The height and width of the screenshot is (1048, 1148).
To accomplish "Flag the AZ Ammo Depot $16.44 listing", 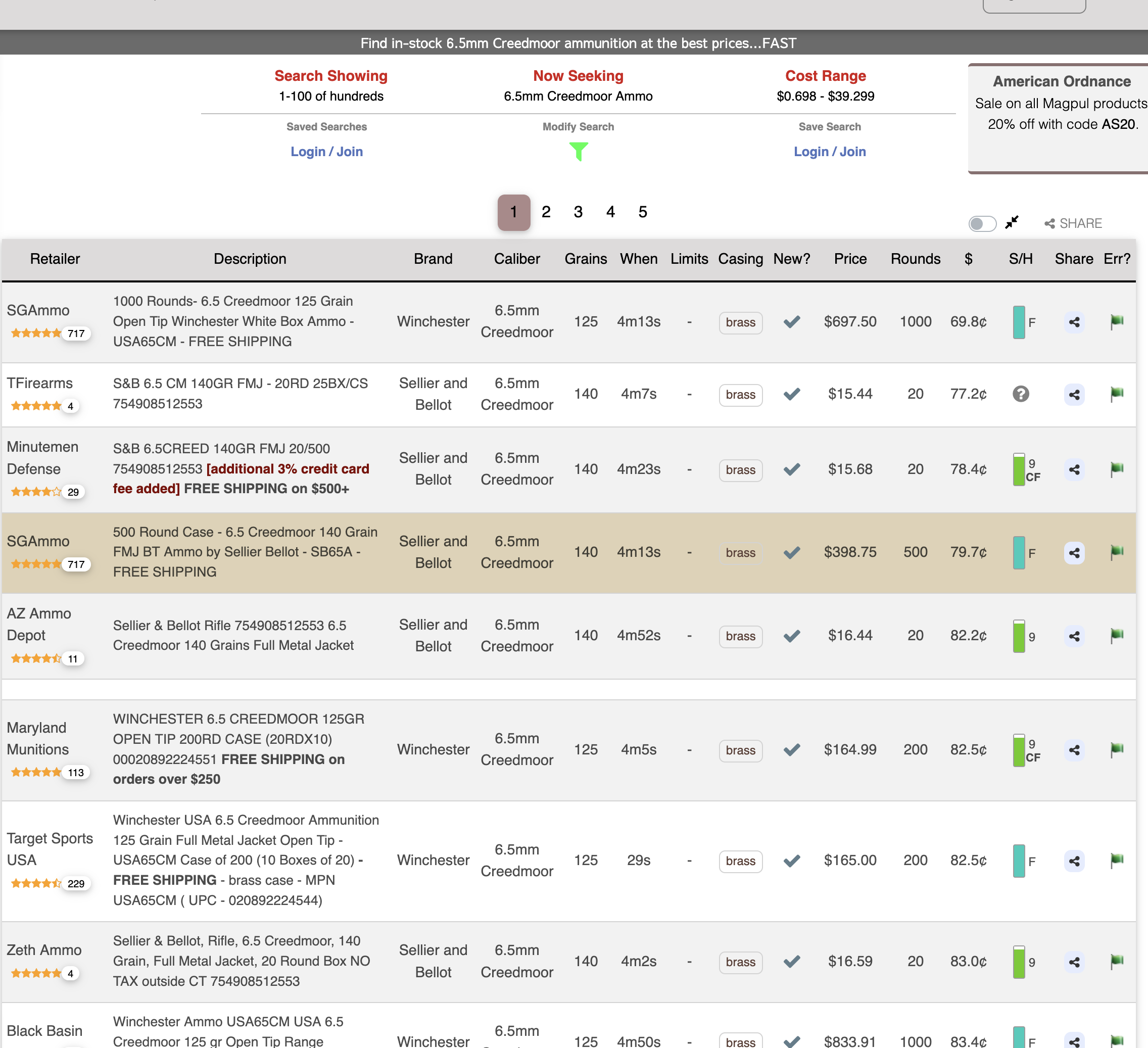I will pyautogui.click(x=1117, y=636).
